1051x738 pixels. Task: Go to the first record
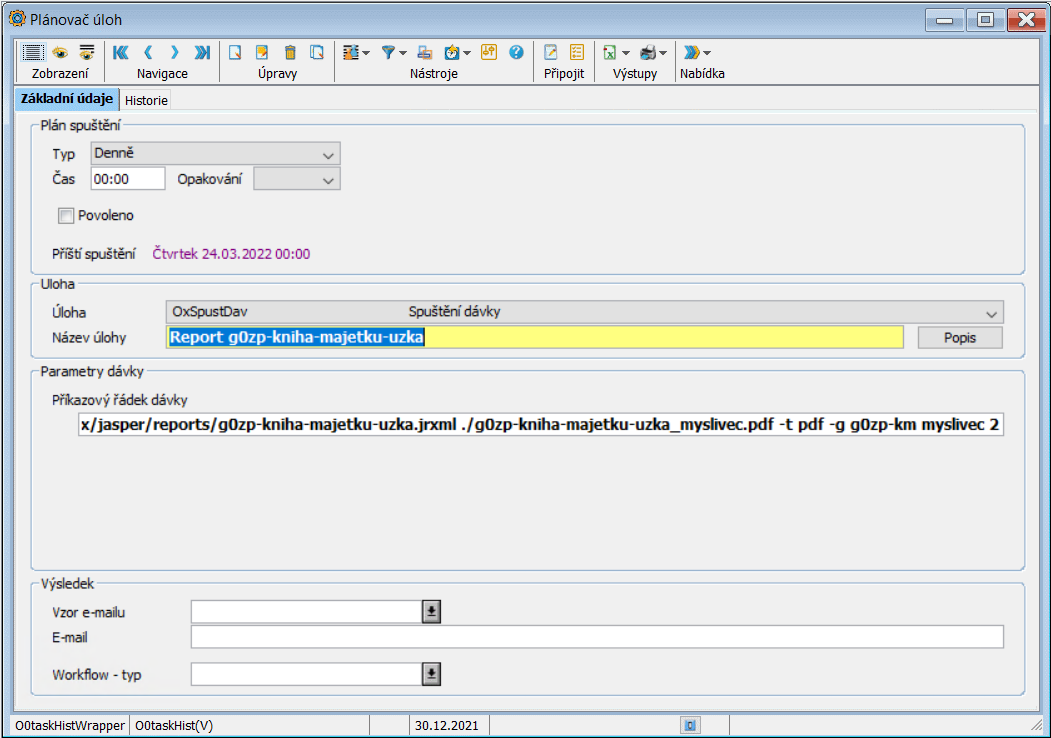click(x=121, y=53)
